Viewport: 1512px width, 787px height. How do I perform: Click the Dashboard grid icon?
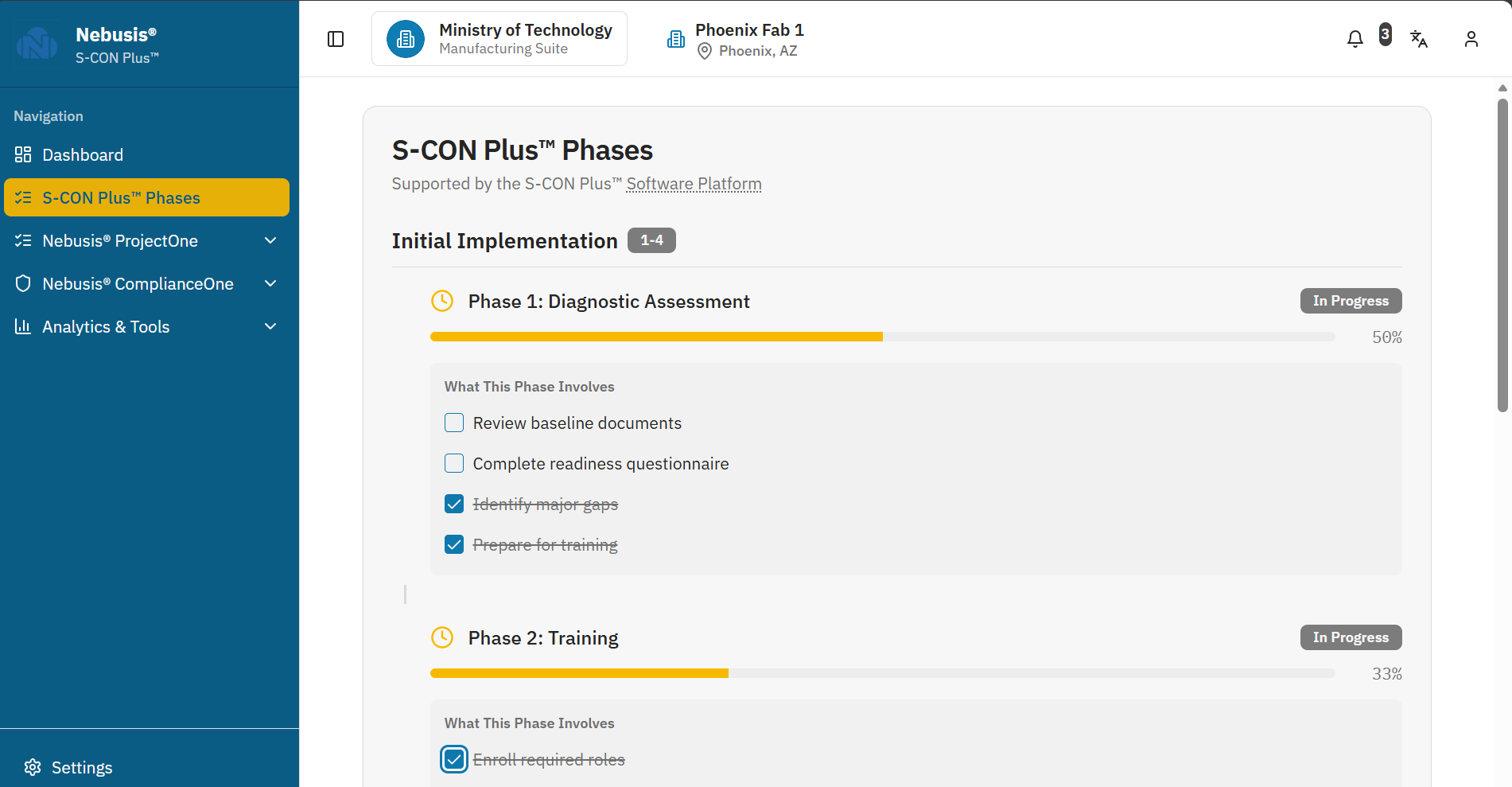tap(23, 154)
